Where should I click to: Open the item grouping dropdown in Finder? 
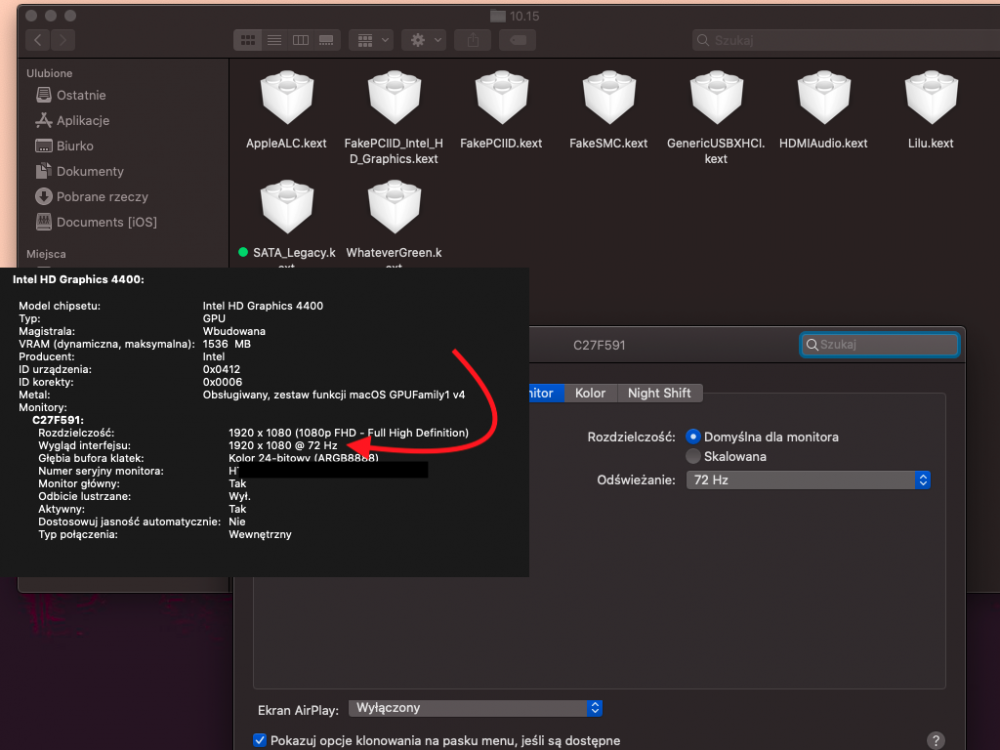coord(371,40)
